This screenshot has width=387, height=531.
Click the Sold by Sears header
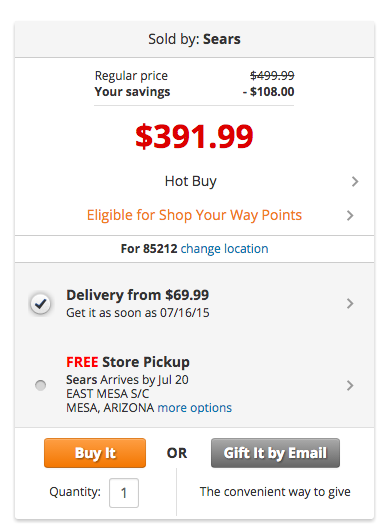pyautogui.click(x=194, y=39)
